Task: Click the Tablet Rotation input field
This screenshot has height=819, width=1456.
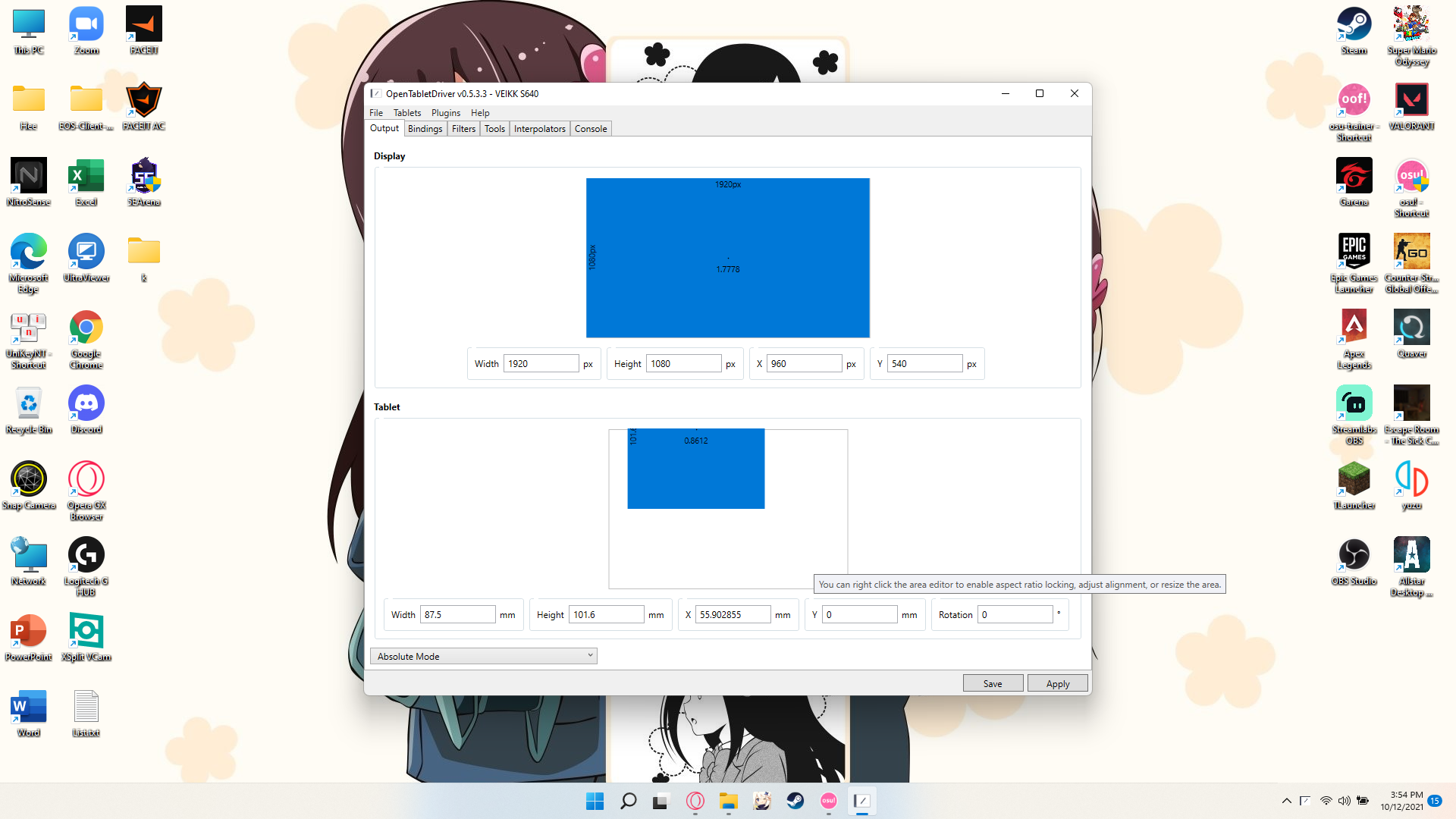Action: (1015, 615)
